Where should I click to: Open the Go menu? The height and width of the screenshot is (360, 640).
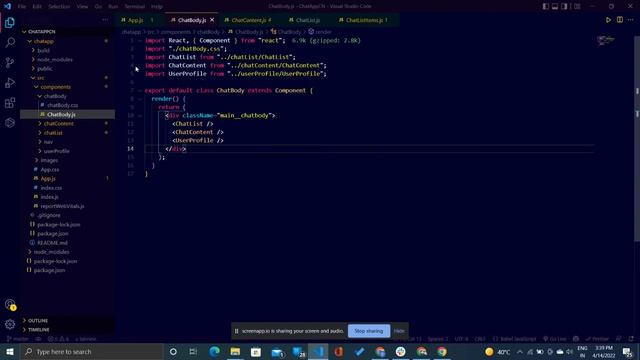tap(98, 7)
